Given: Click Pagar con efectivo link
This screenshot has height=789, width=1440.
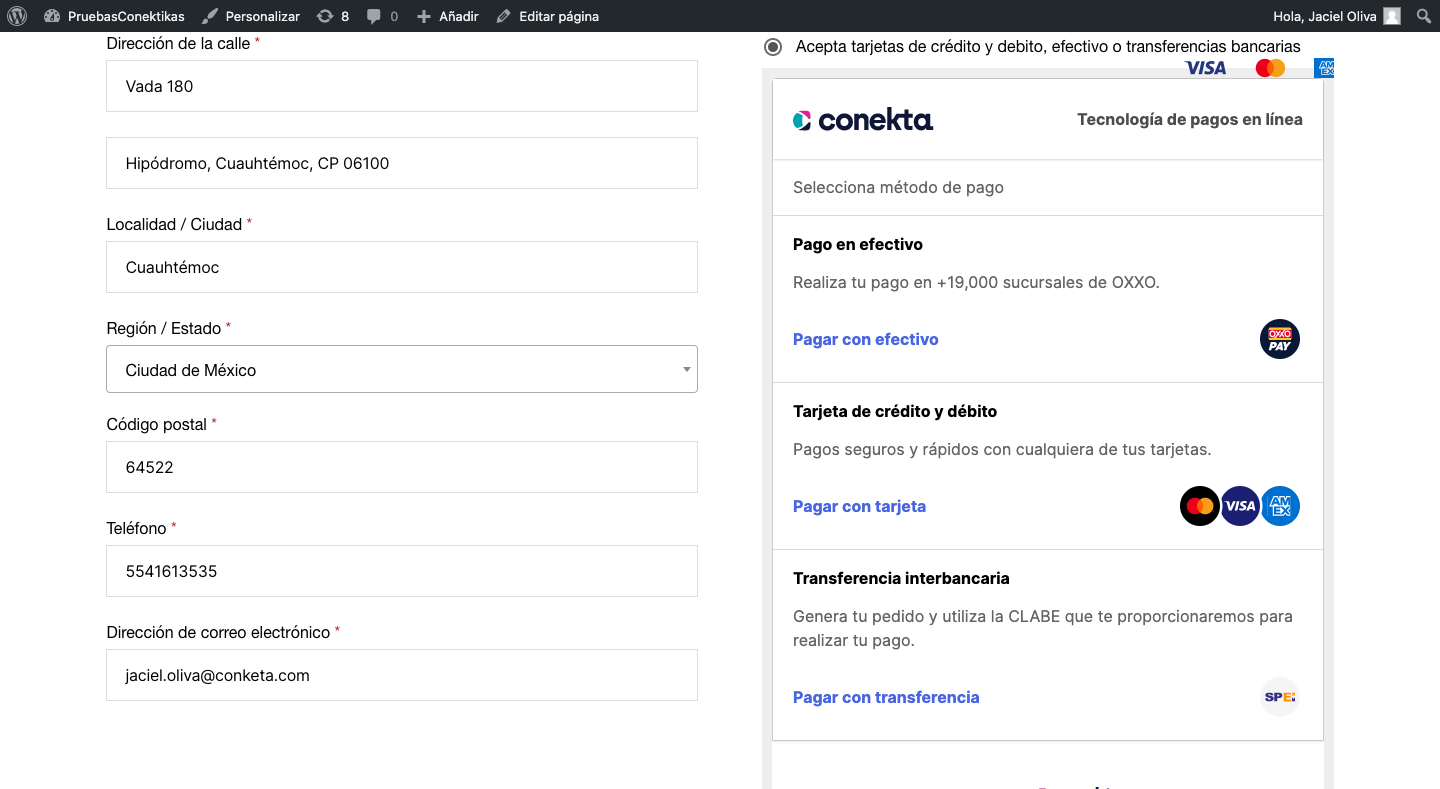Looking at the screenshot, I should click(x=866, y=339).
